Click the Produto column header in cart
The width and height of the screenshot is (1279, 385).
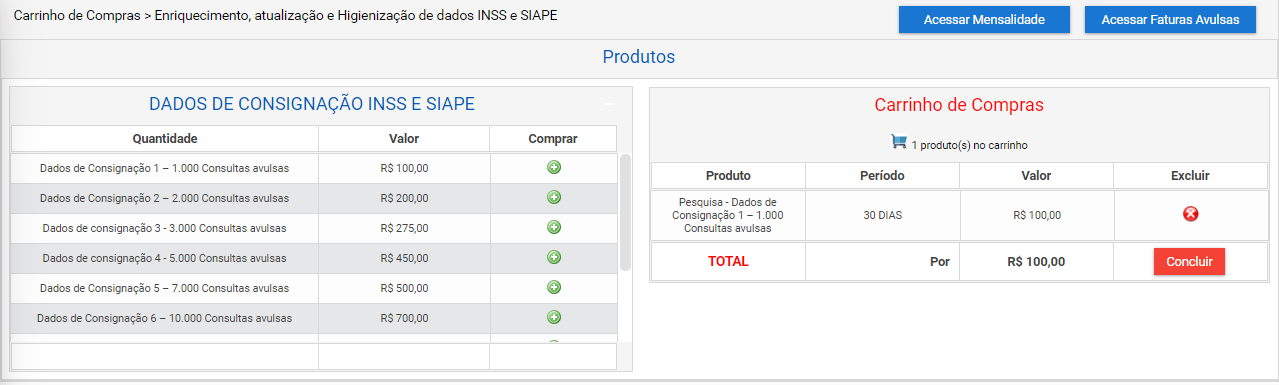[728, 175]
